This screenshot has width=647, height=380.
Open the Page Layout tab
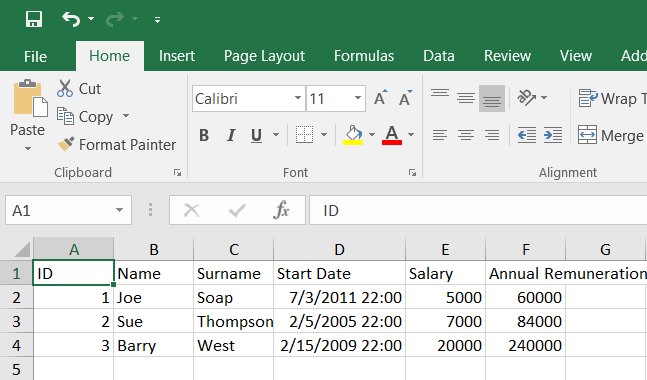(264, 56)
